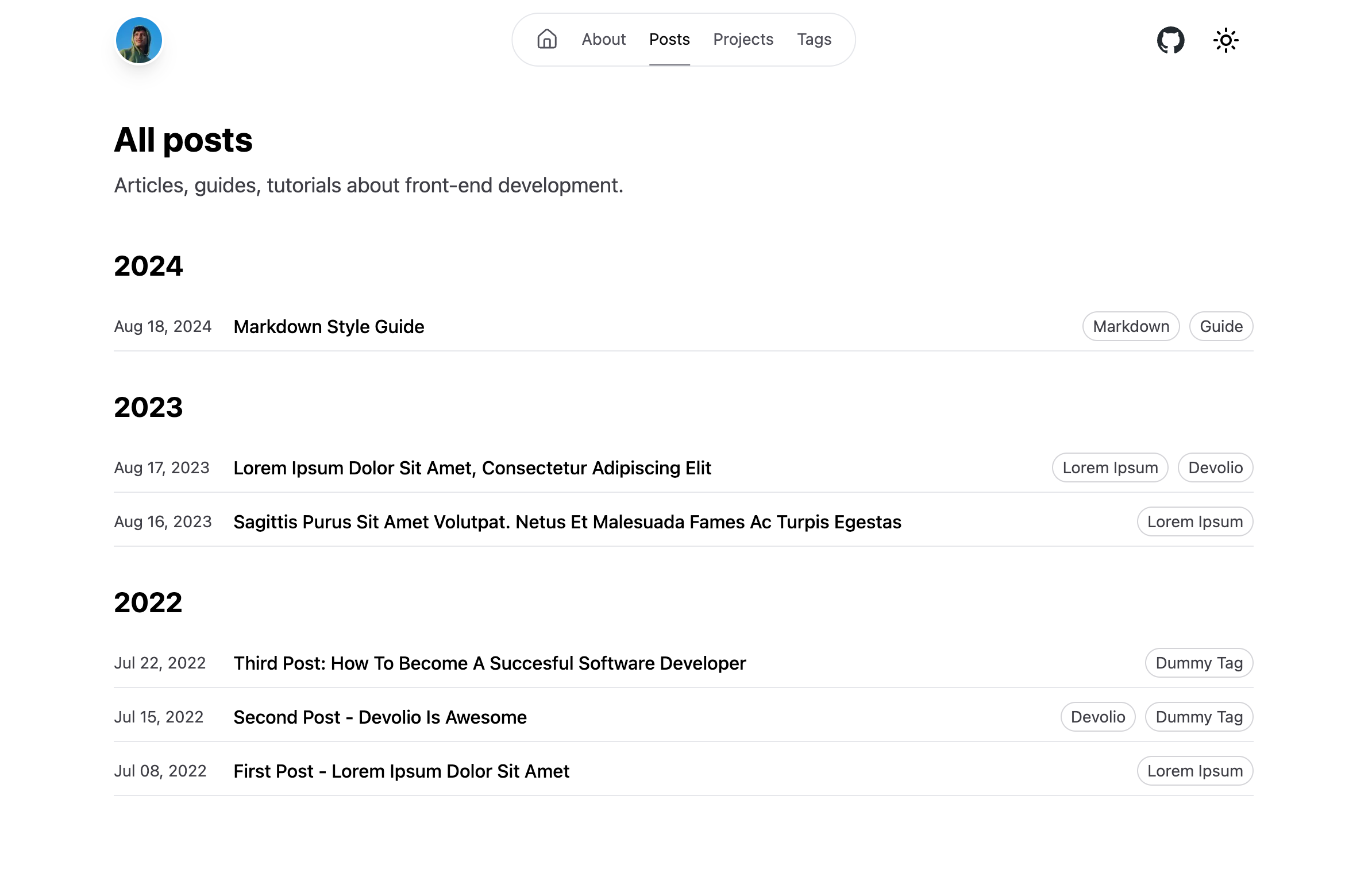Screen dimensions: 1372x881
Task: Toggle light/dark theme with the sun icon
Action: coord(1226,40)
